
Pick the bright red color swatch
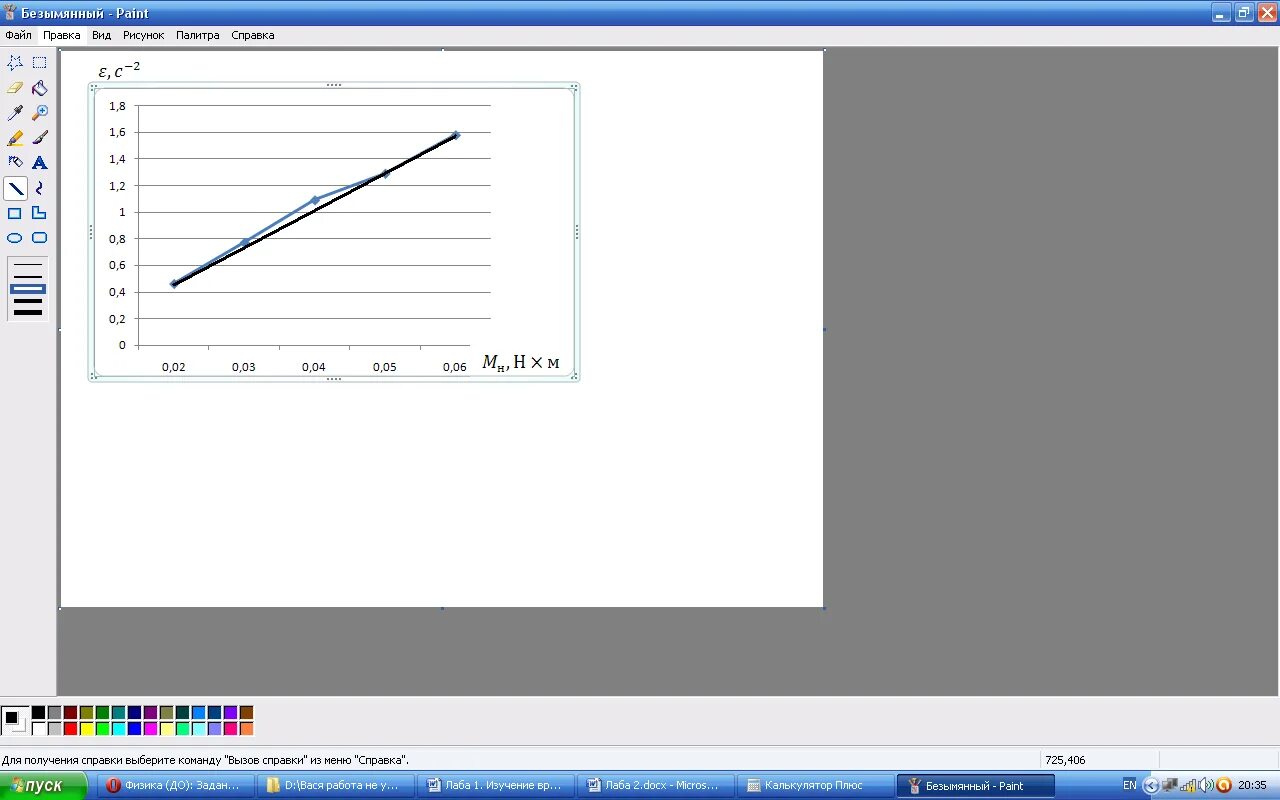(70, 729)
